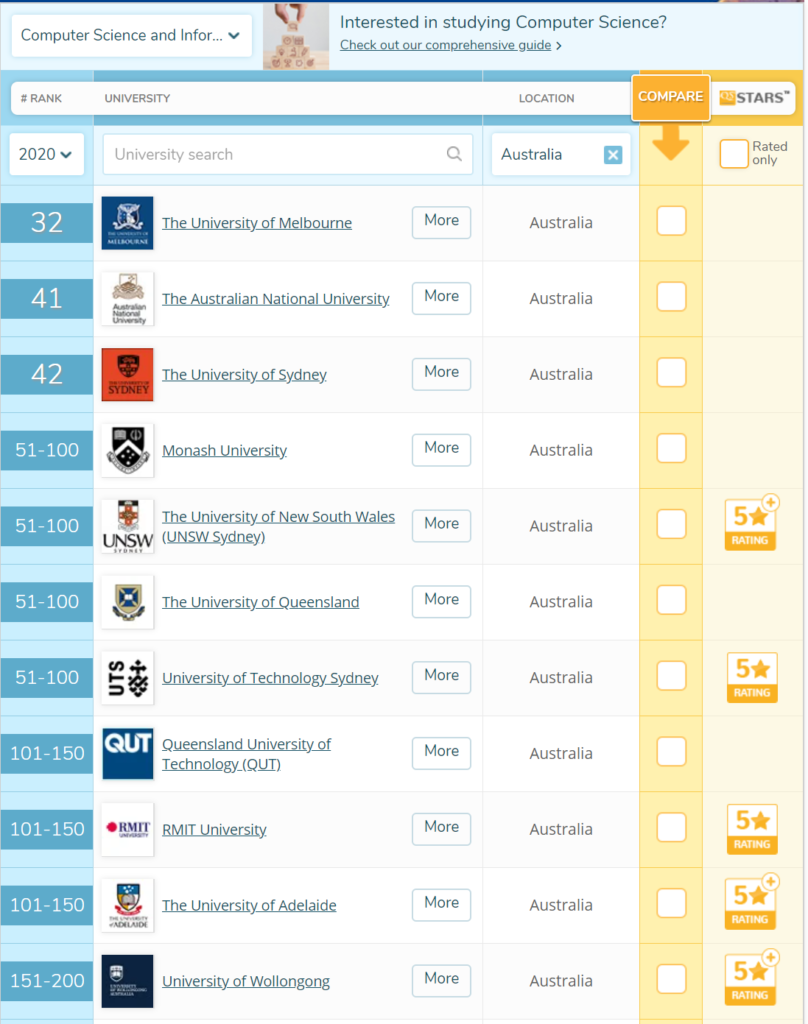Open UNSW 5-star rating badge

pos(751,522)
